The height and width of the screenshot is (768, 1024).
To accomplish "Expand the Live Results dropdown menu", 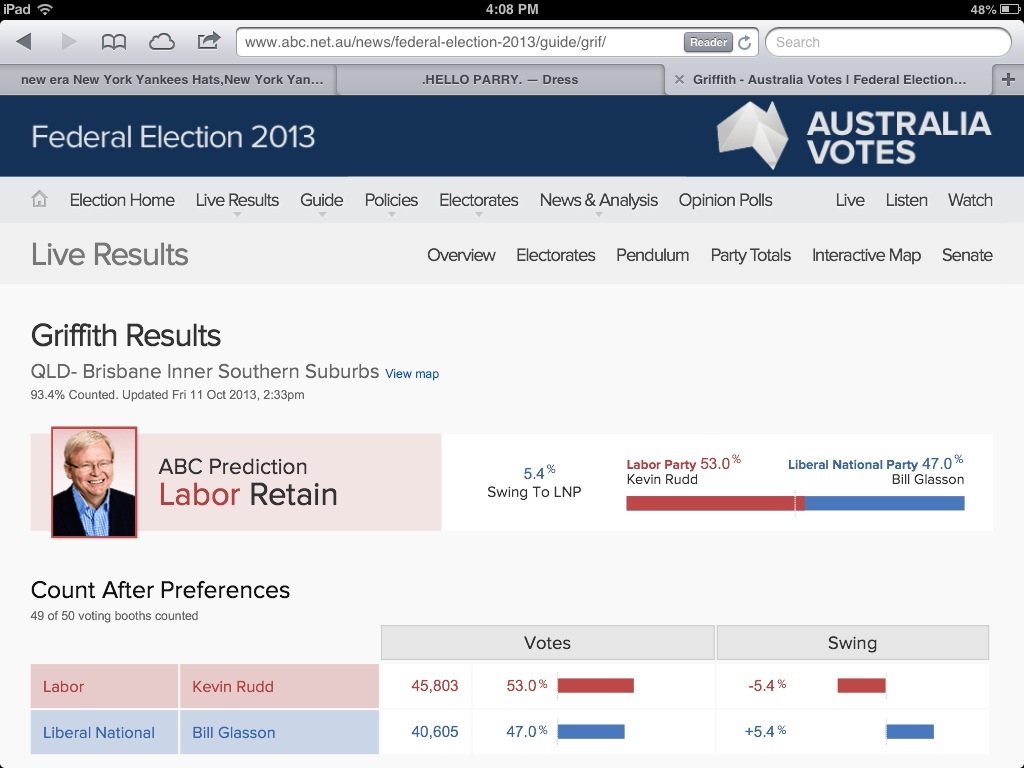I will (237, 201).
